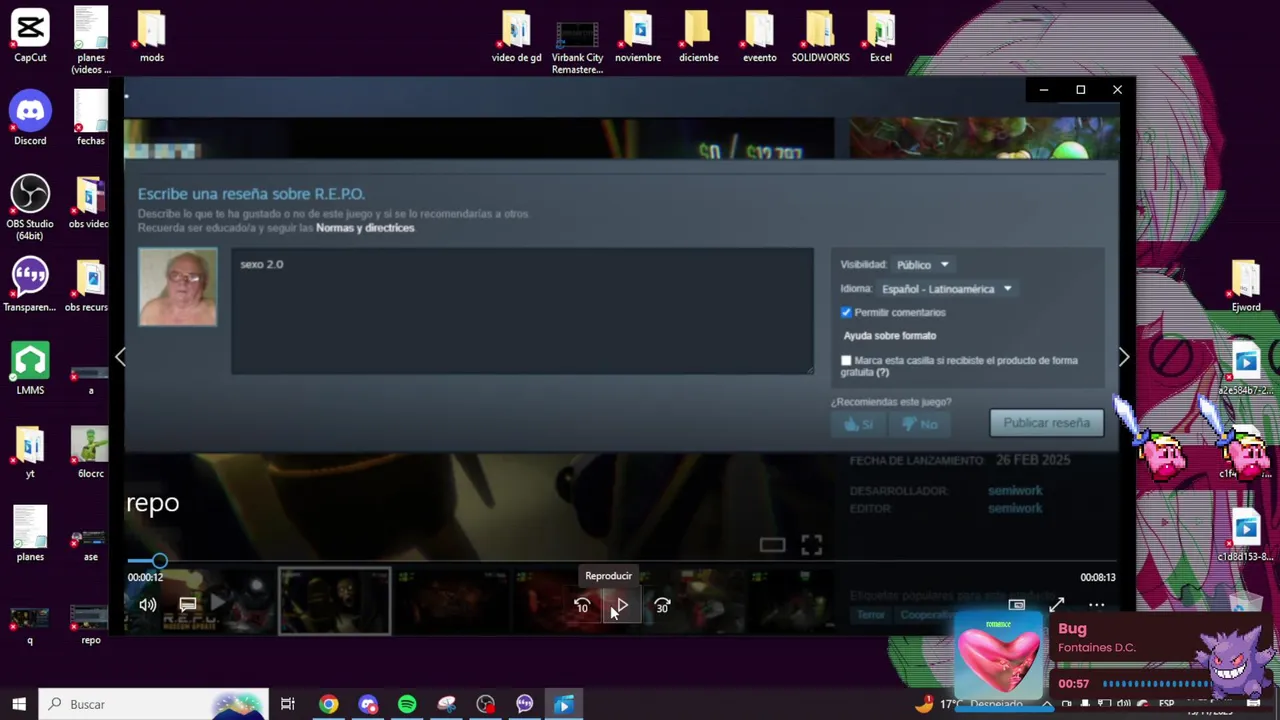Click the fullscreen icon inside the recorded video
Image resolution: width=1280 pixels, height=720 pixels.
click(811, 544)
